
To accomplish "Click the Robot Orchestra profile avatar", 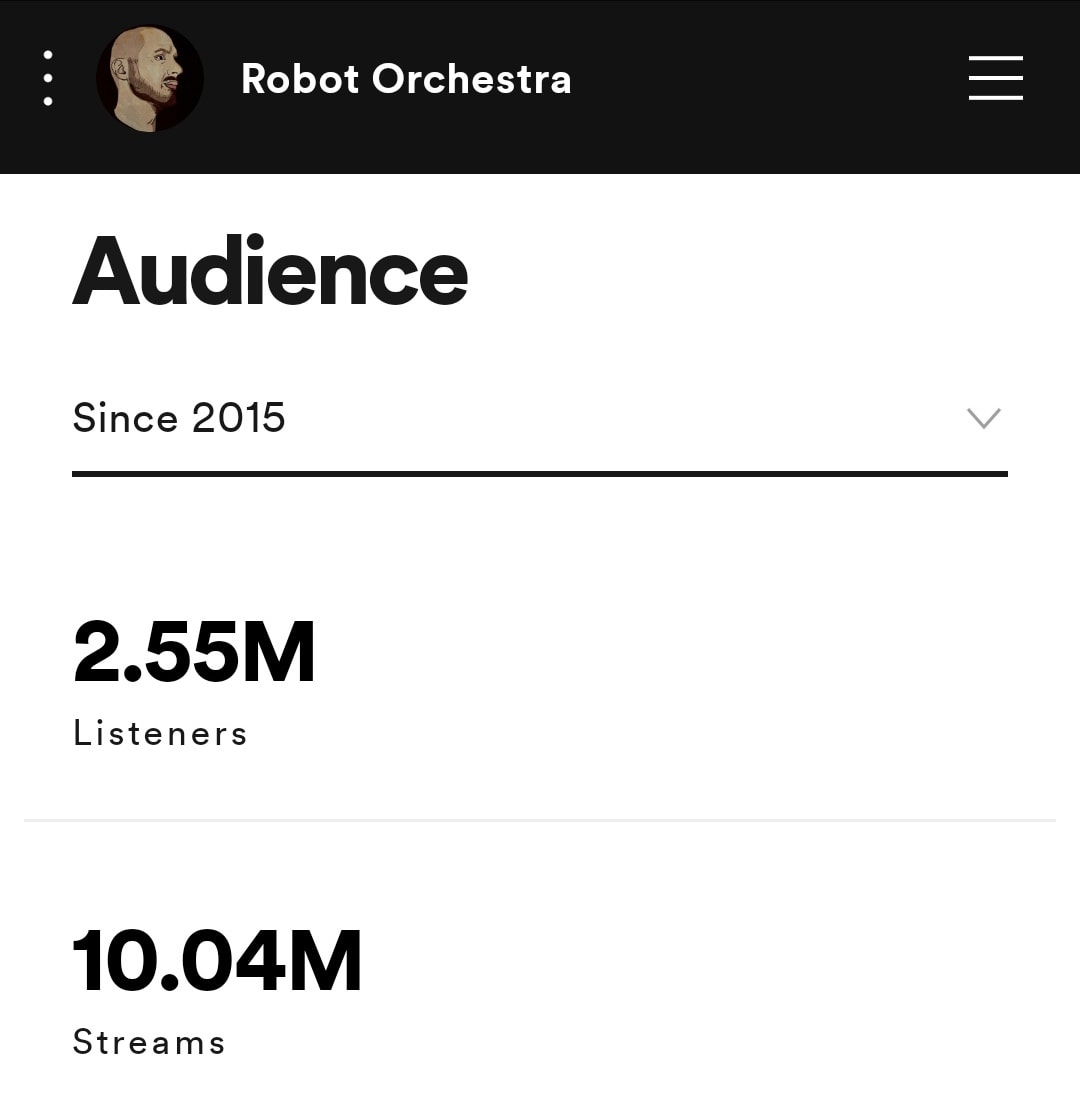I will (150, 79).
